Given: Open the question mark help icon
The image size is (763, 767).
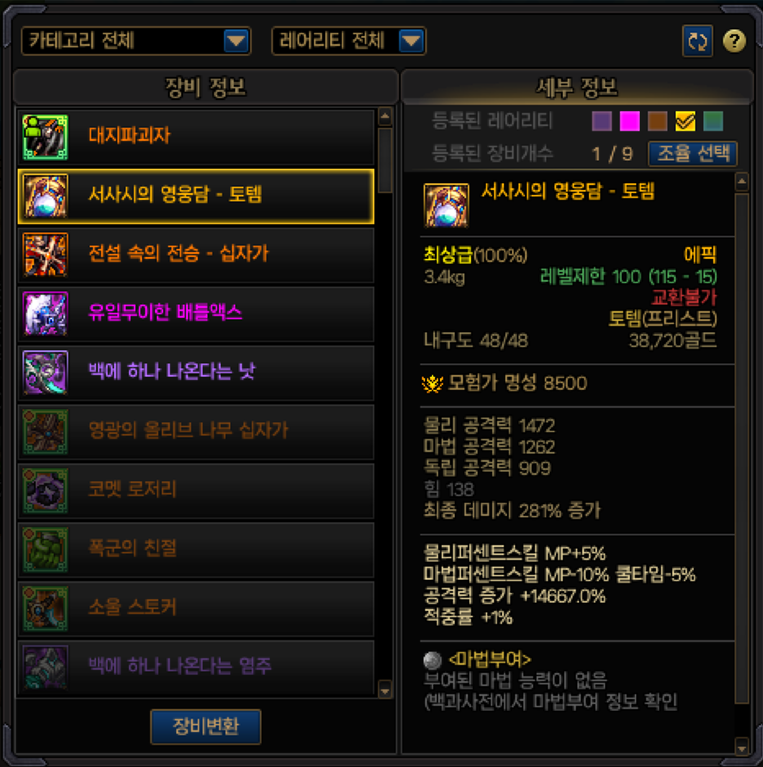Looking at the screenshot, I should coord(734,41).
